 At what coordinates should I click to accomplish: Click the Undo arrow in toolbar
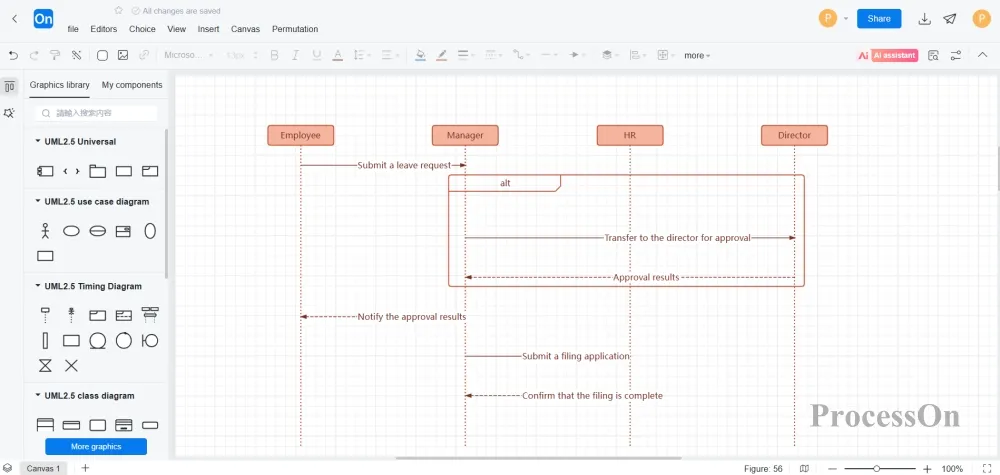coord(13,55)
